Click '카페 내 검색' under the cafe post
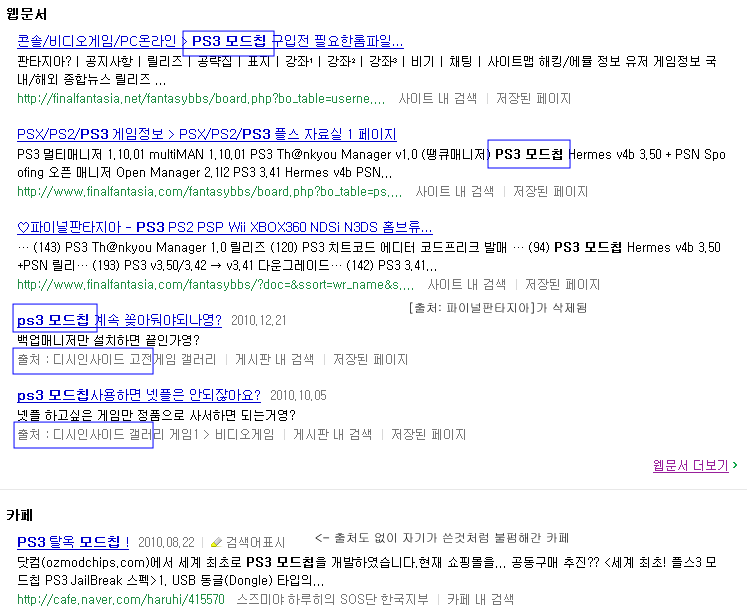The image size is (747, 608). coord(481,599)
